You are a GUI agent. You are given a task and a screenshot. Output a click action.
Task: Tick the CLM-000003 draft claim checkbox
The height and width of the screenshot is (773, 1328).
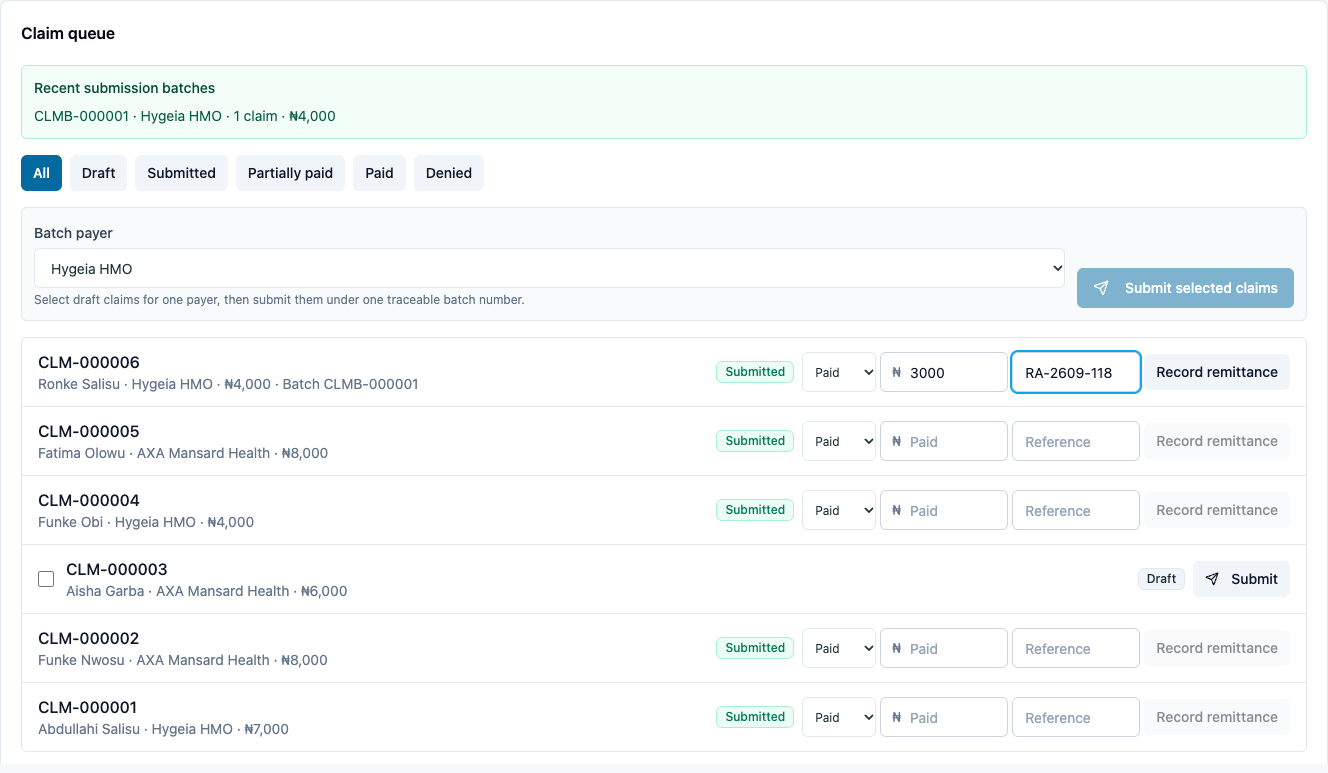[x=46, y=579]
